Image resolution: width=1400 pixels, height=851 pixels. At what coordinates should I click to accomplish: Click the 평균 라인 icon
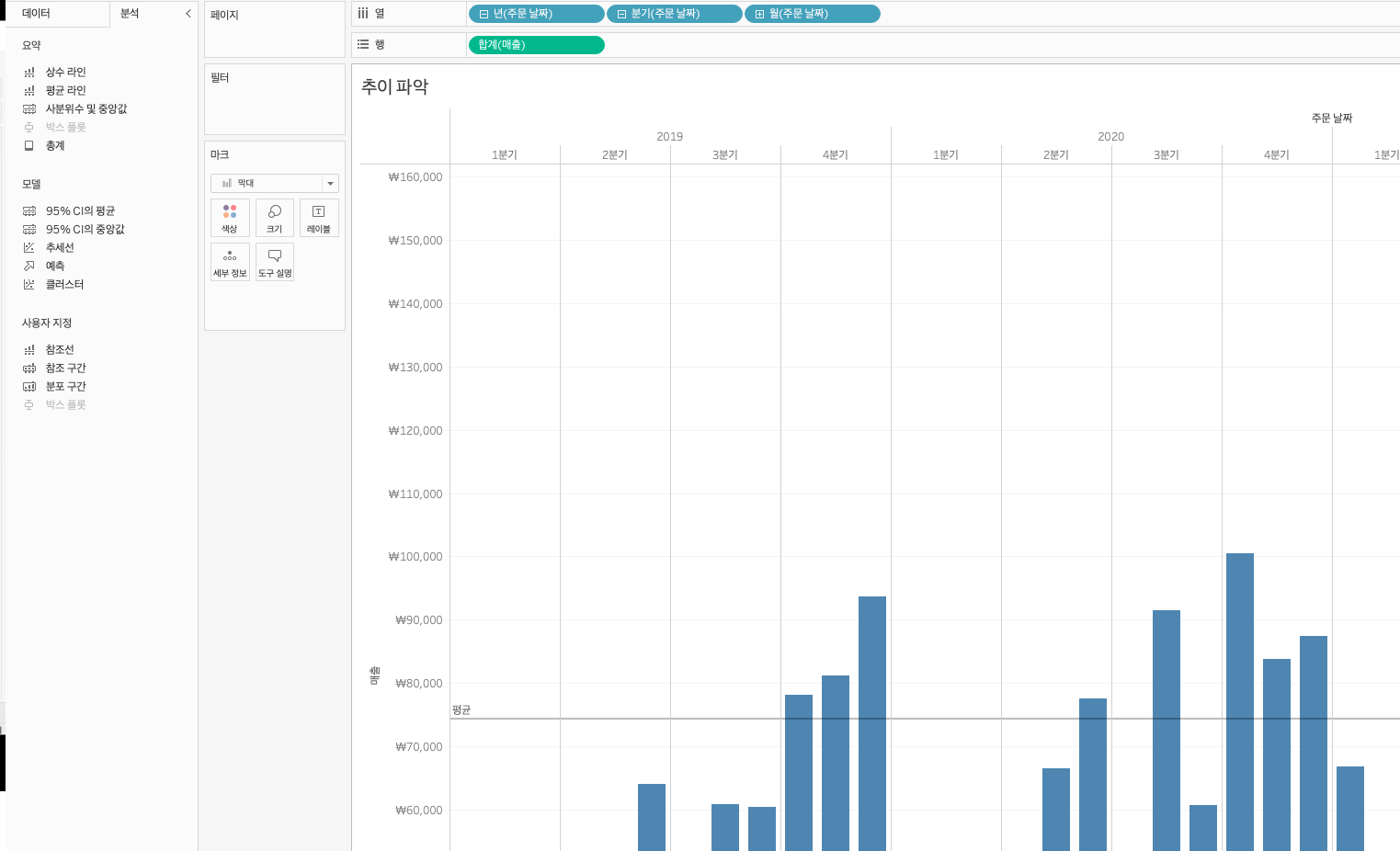click(x=29, y=90)
